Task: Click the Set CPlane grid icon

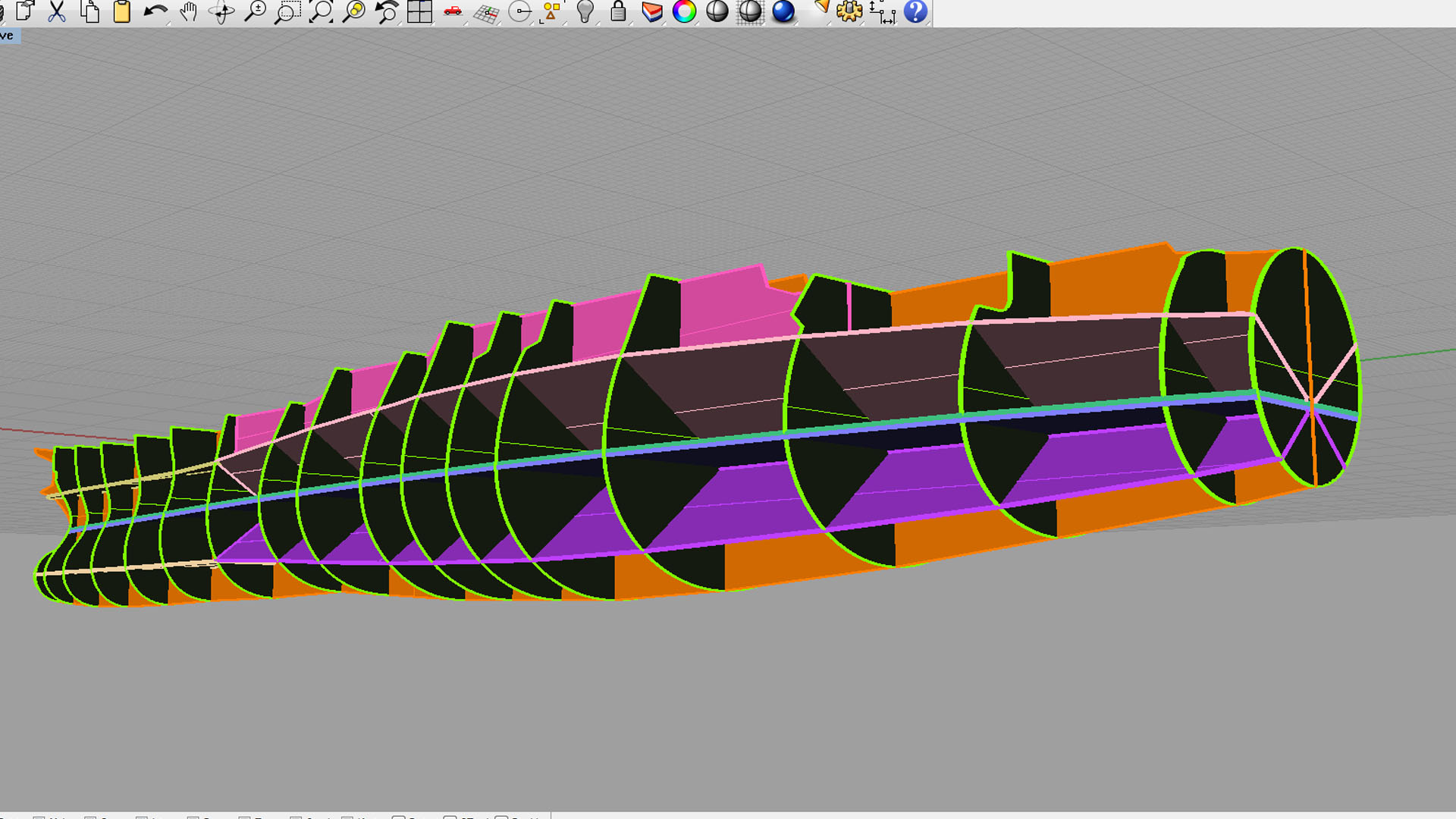Action: point(486,13)
